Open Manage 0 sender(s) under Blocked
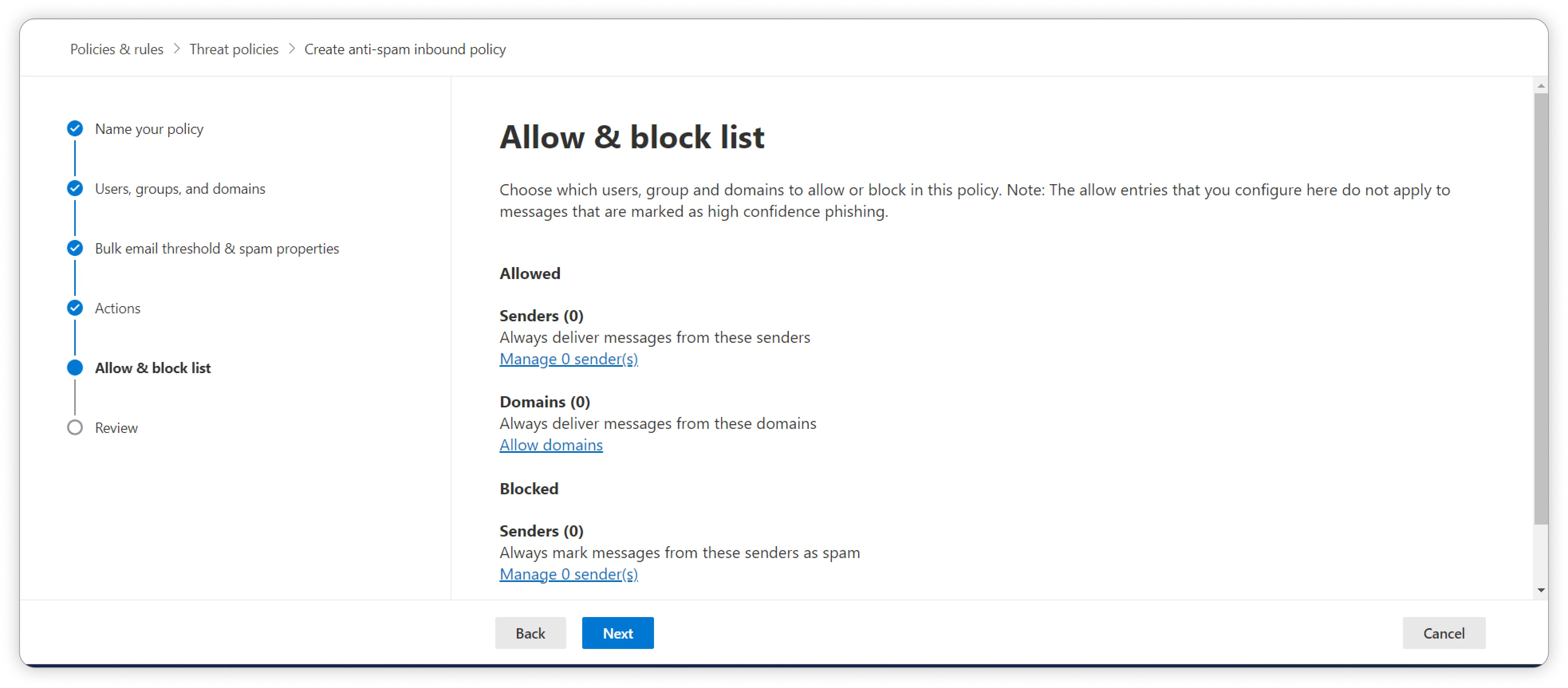This screenshot has height=688, width=1568. pyautogui.click(x=569, y=574)
